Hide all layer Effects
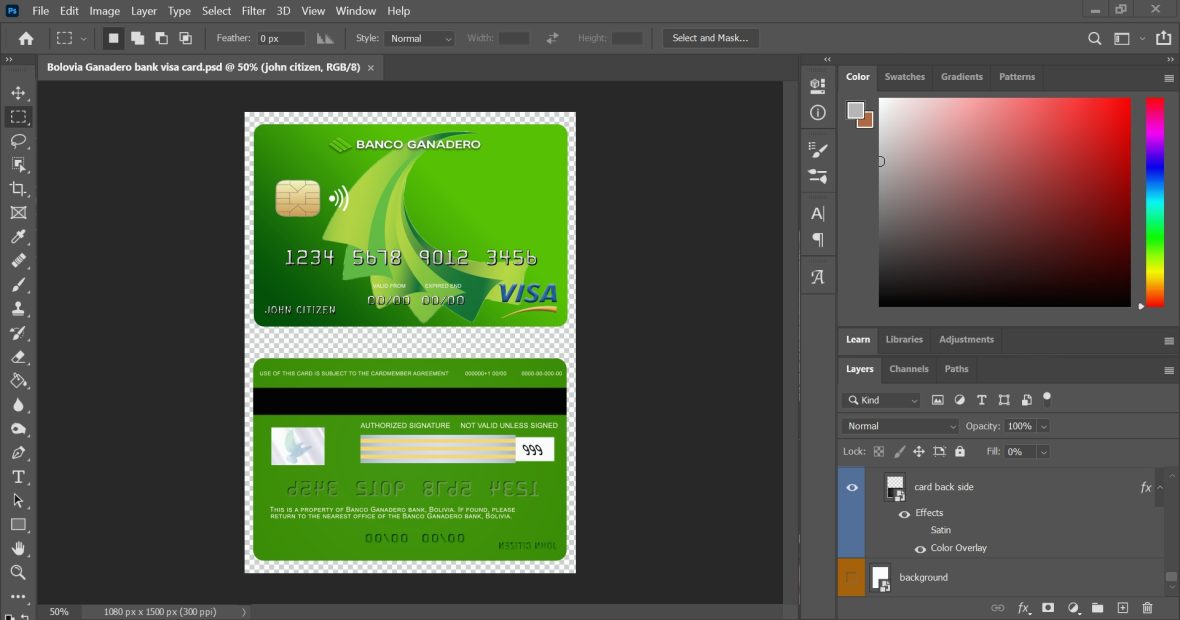This screenshot has width=1180, height=620. [904, 512]
